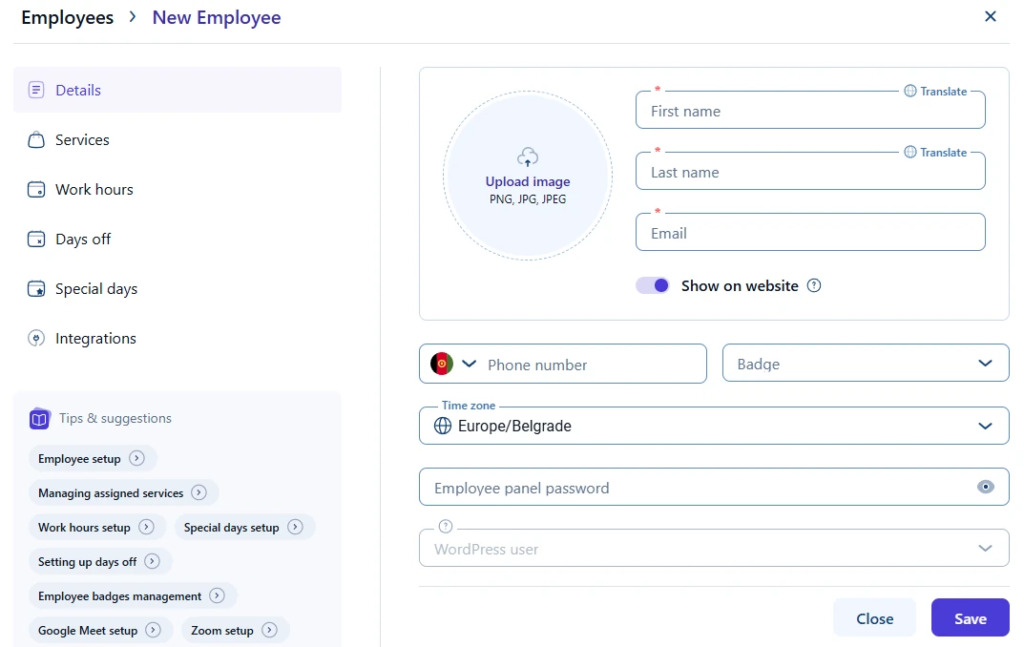Click into the Email input field

pyautogui.click(x=810, y=233)
